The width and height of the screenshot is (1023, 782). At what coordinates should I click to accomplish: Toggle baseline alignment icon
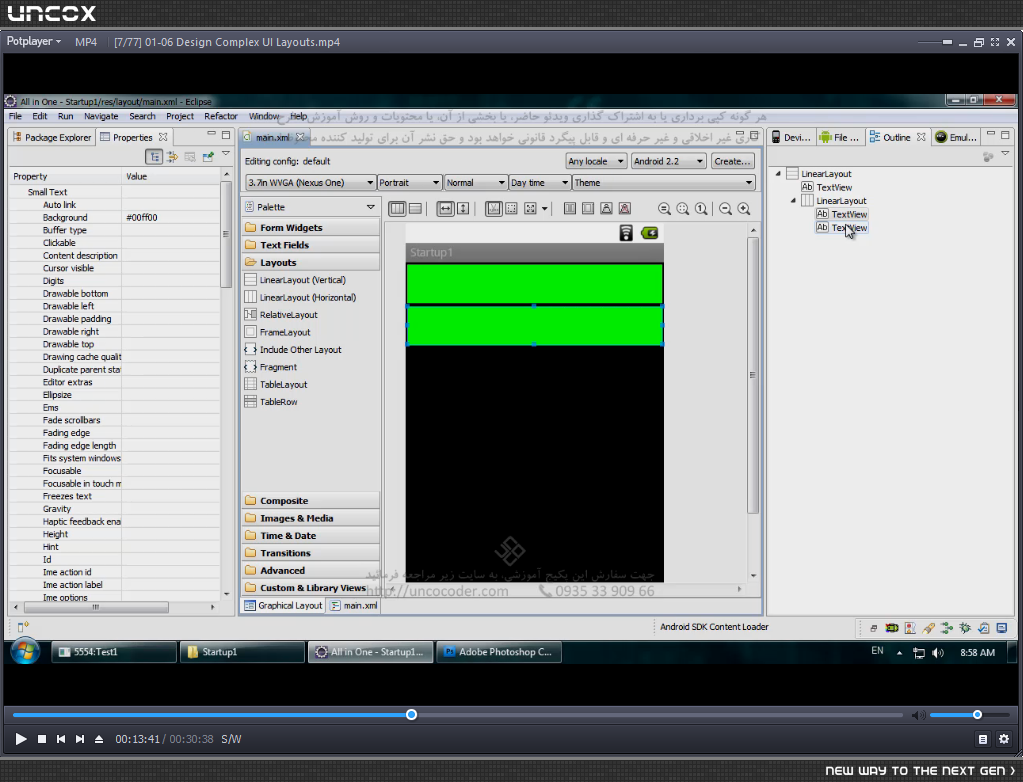point(494,209)
